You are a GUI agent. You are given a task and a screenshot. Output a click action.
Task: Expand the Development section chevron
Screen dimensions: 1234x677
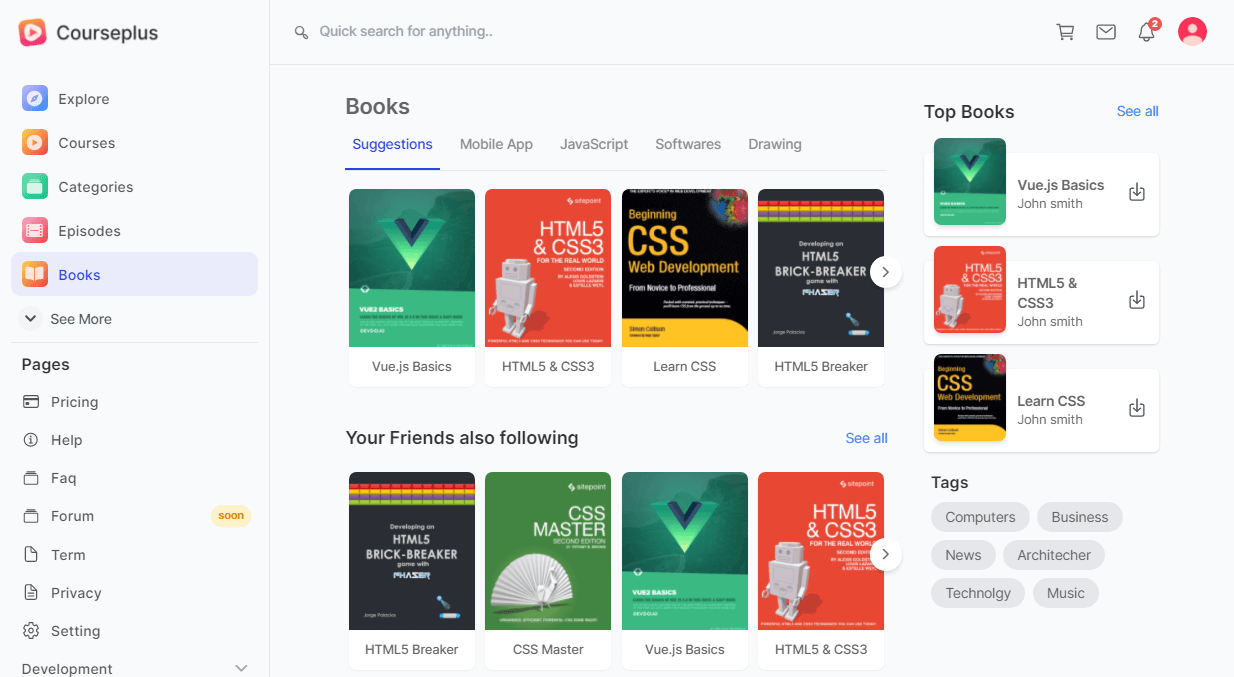241,668
